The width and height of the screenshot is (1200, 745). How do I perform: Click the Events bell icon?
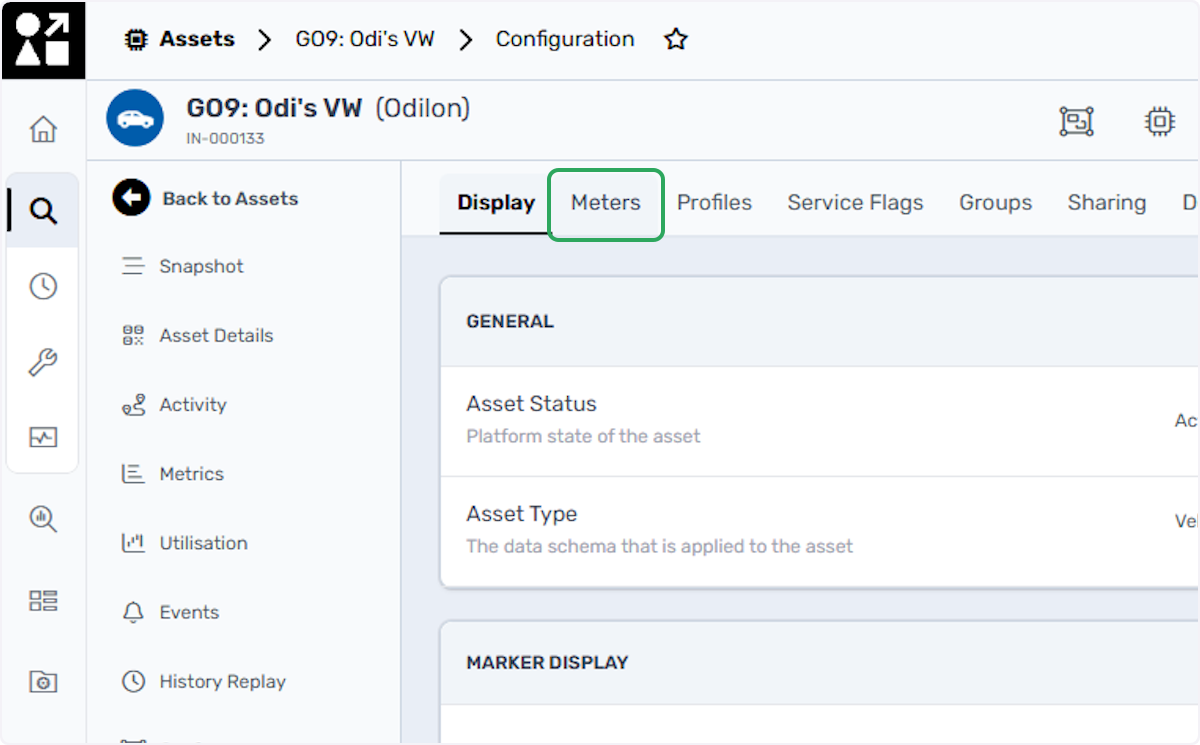(133, 612)
